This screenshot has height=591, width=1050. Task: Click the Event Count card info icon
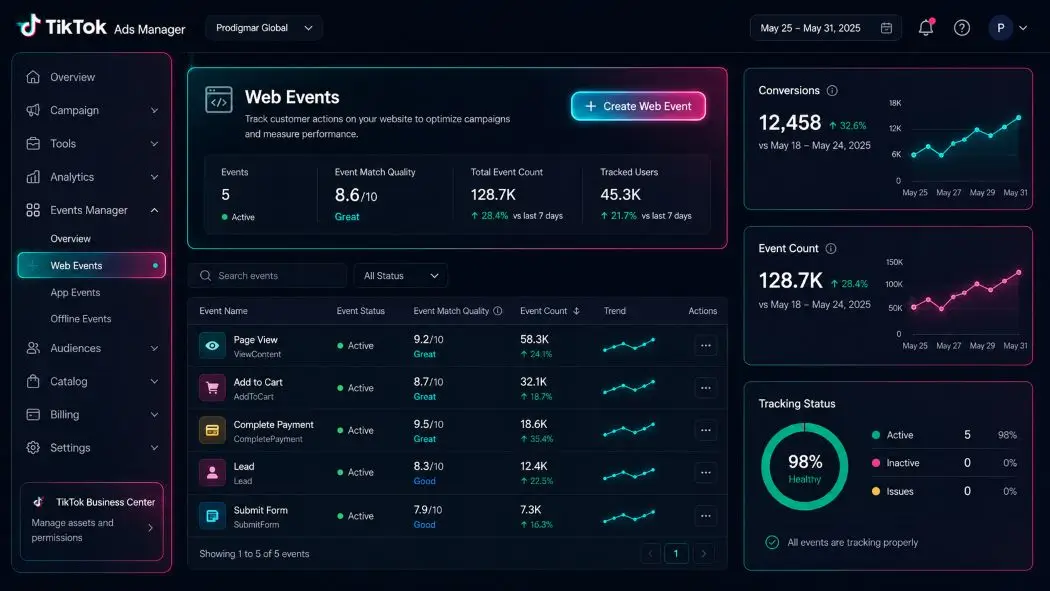[x=831, y=248]
